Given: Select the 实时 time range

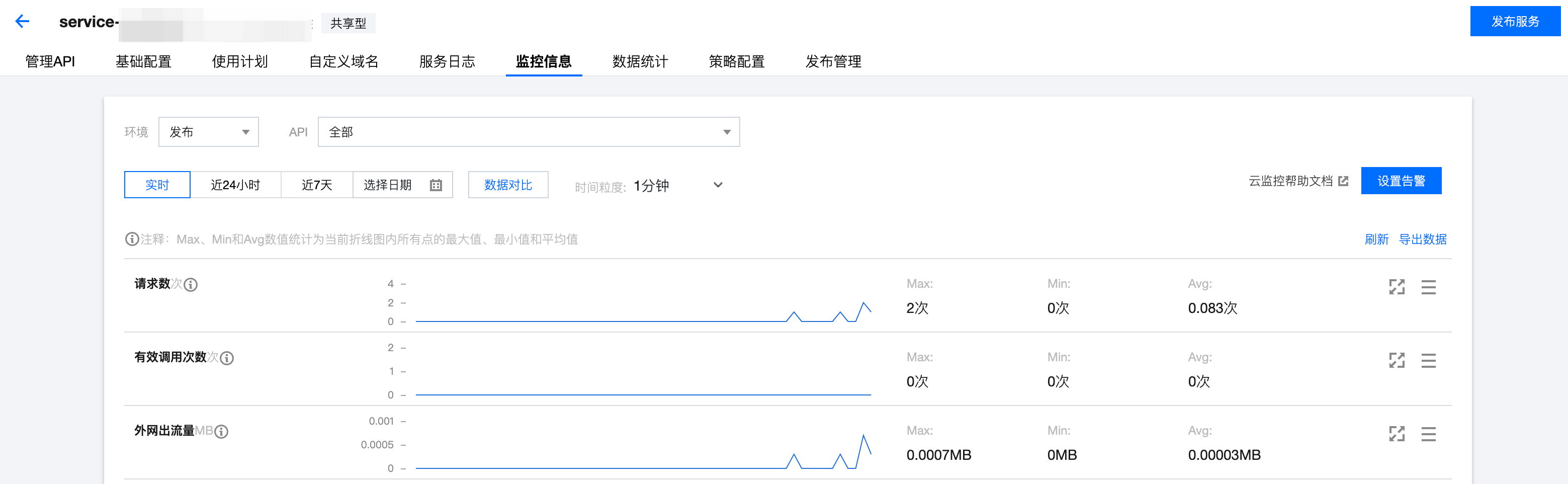Looking at the screenshot, I should [x=157, y=185].
